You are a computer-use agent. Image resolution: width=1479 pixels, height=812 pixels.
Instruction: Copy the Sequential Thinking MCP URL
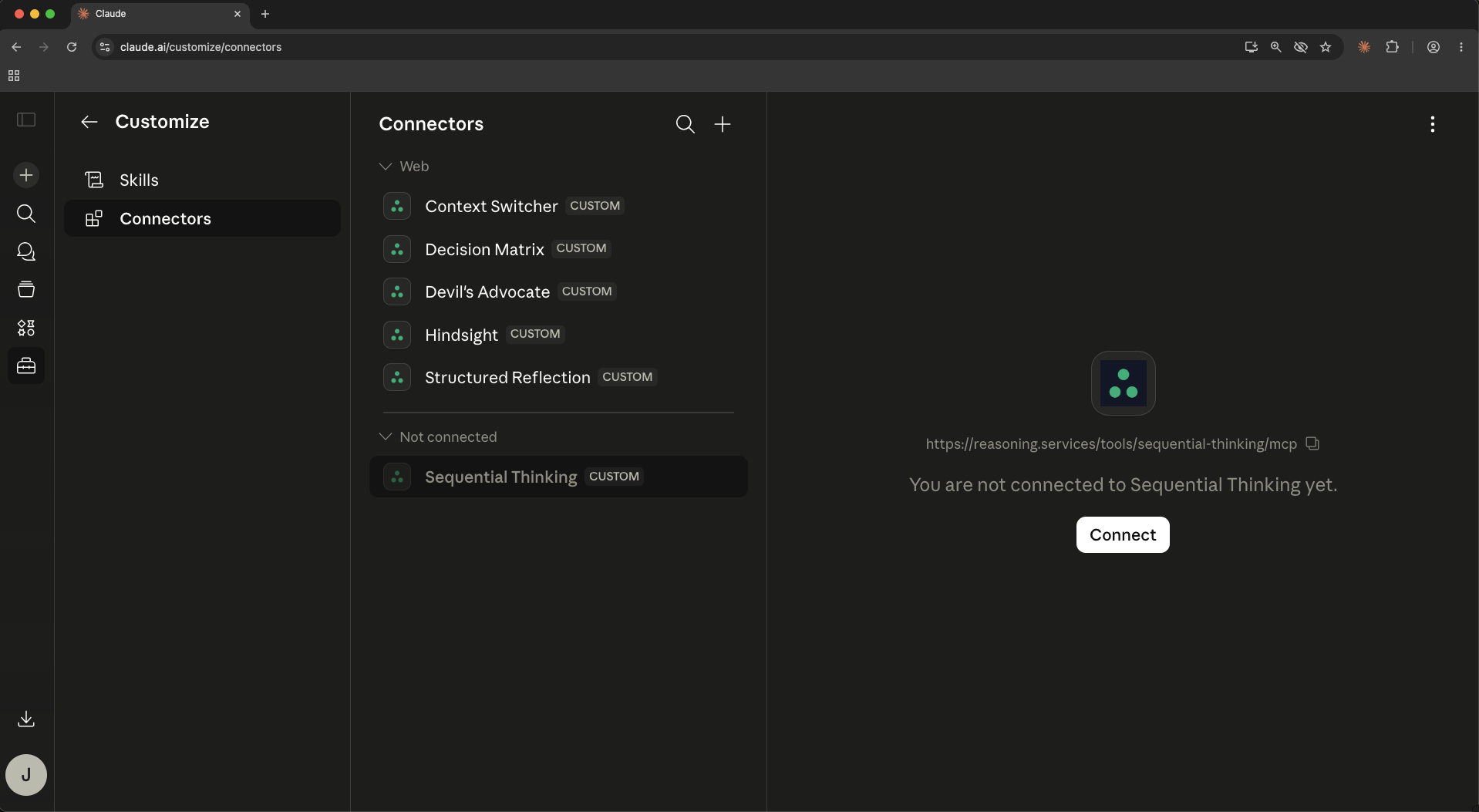point(1312,443)
